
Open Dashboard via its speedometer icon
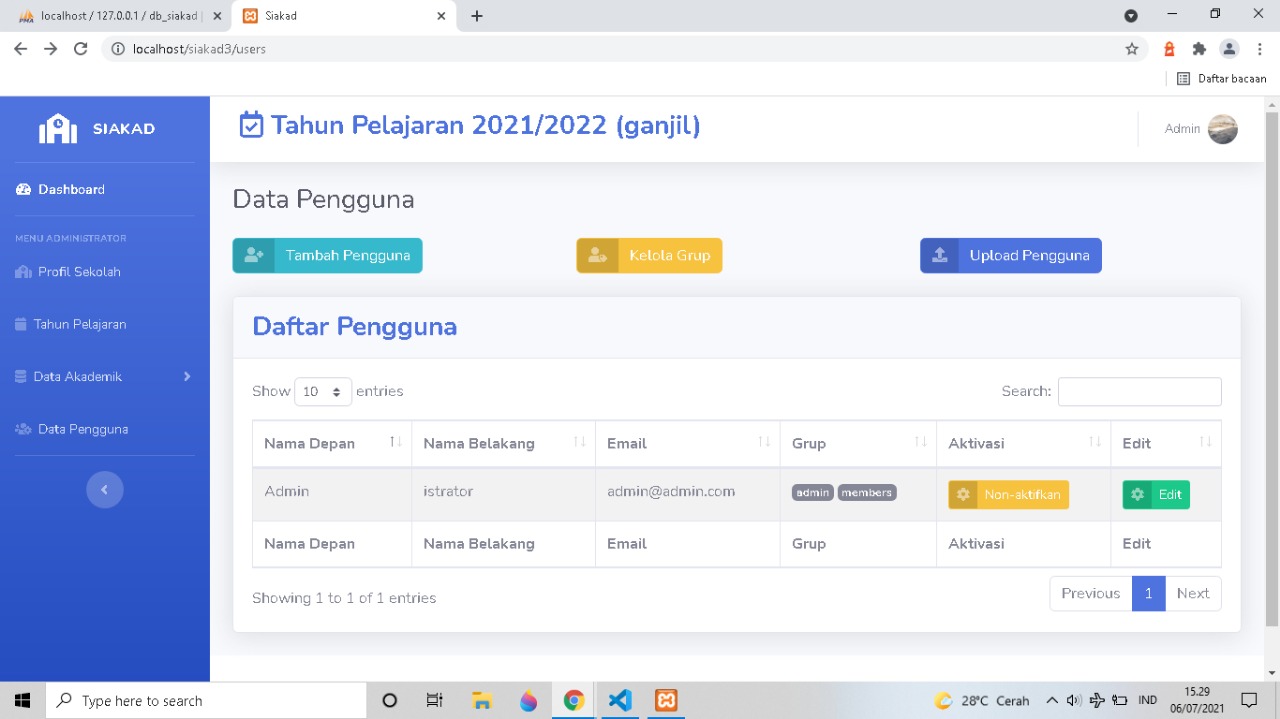pos(23,189)
